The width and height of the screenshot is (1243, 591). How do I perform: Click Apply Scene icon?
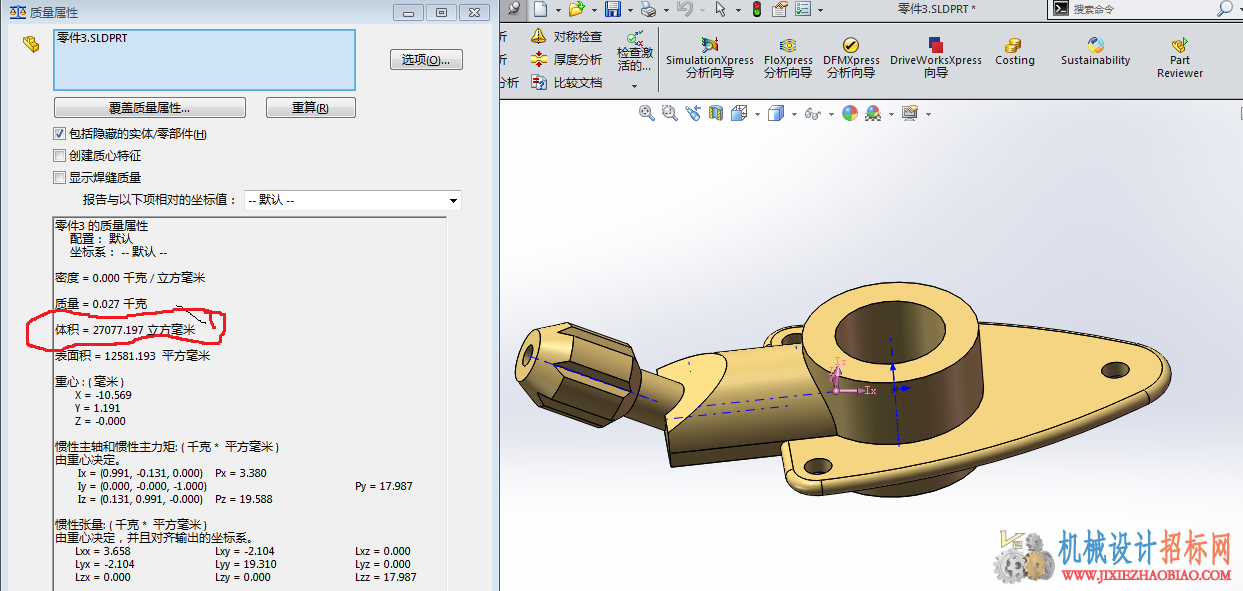873,114
